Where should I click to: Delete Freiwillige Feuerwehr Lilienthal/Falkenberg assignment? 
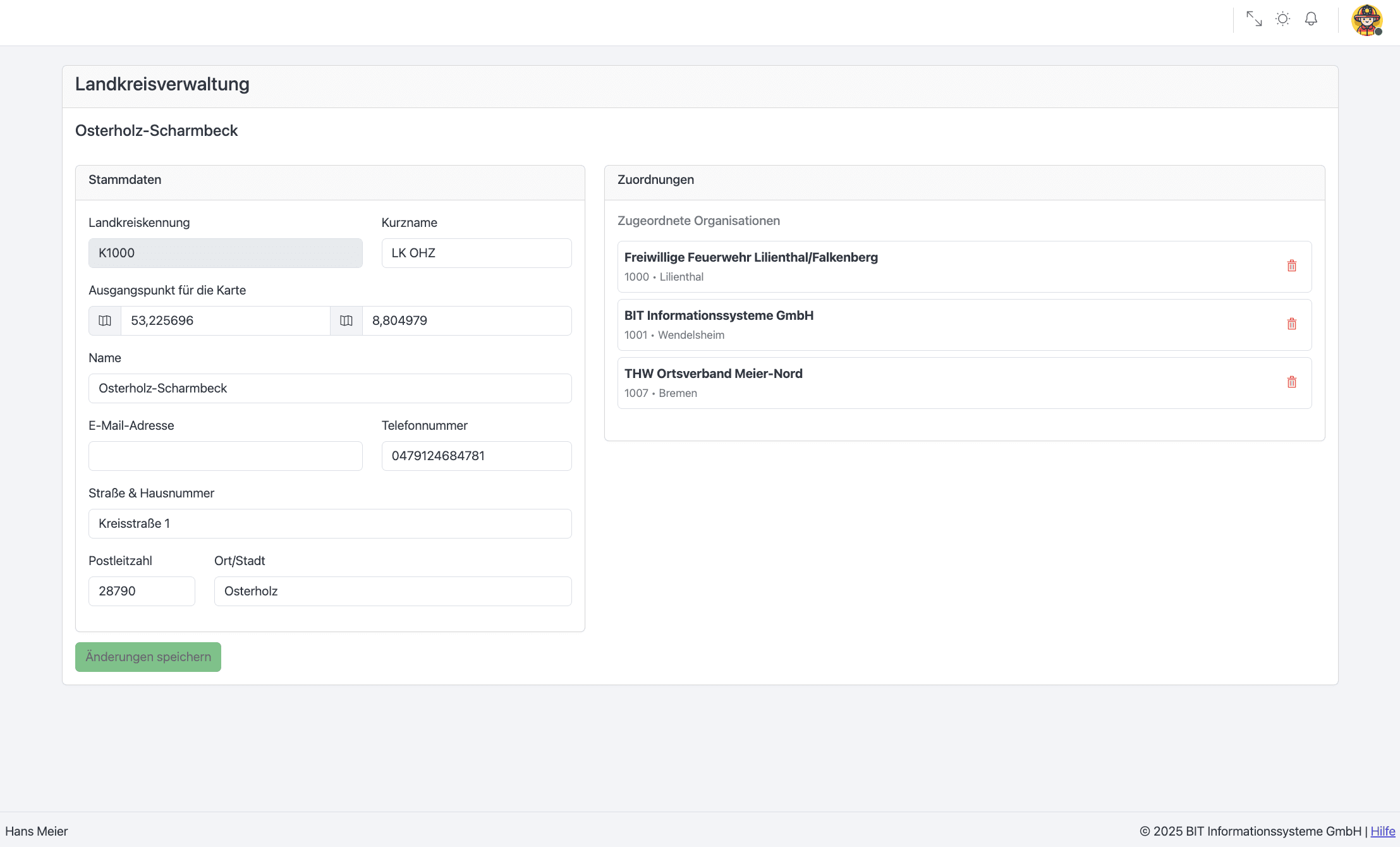point(1291,266)
